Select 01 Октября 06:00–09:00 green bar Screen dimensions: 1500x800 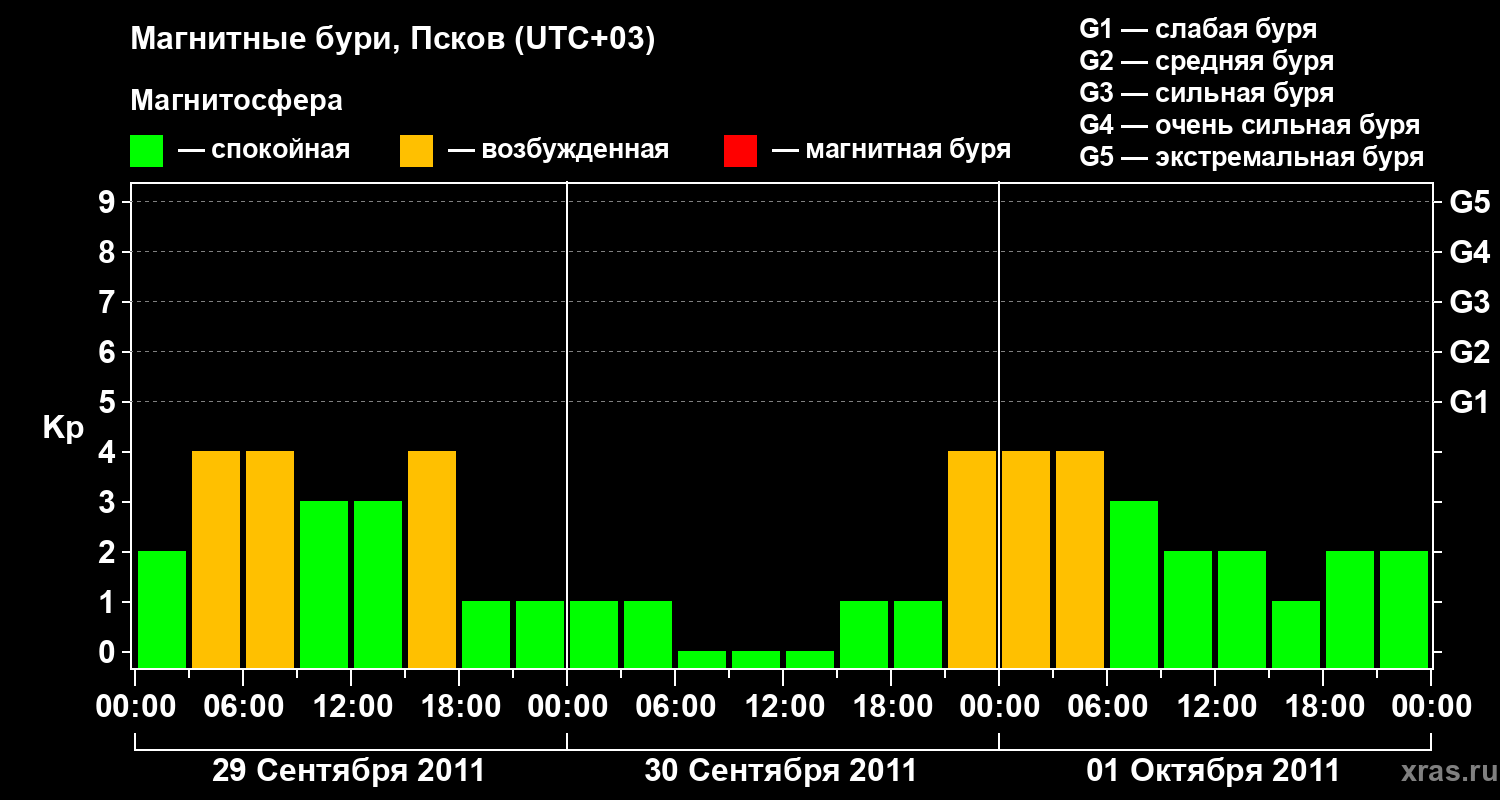tap(1134, 584)
